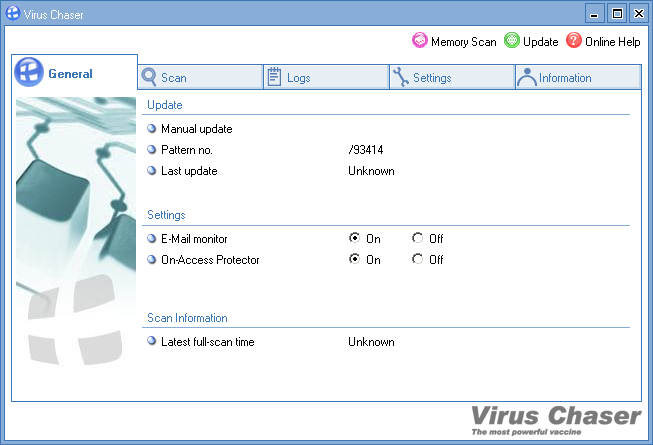Viewport: 653px width, 445px height.
Task: Click the person icon on Information tab
Action: 527,77
